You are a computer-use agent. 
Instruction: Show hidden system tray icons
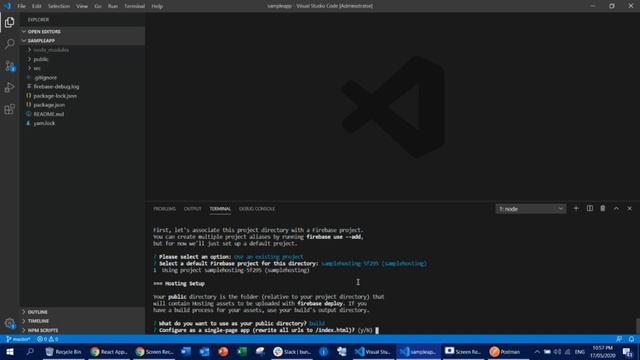[537, 352]
